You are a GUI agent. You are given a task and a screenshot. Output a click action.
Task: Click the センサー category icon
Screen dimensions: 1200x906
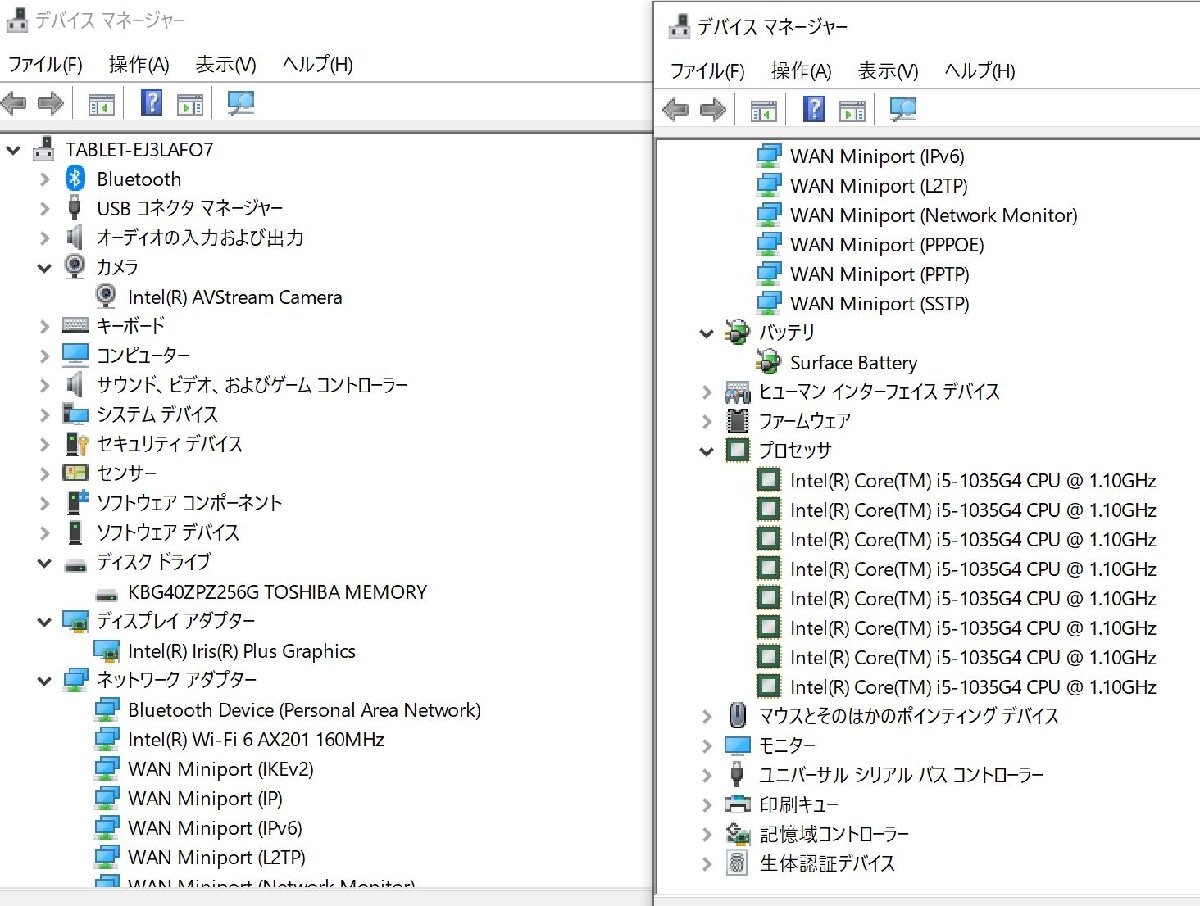click(76, 473)
